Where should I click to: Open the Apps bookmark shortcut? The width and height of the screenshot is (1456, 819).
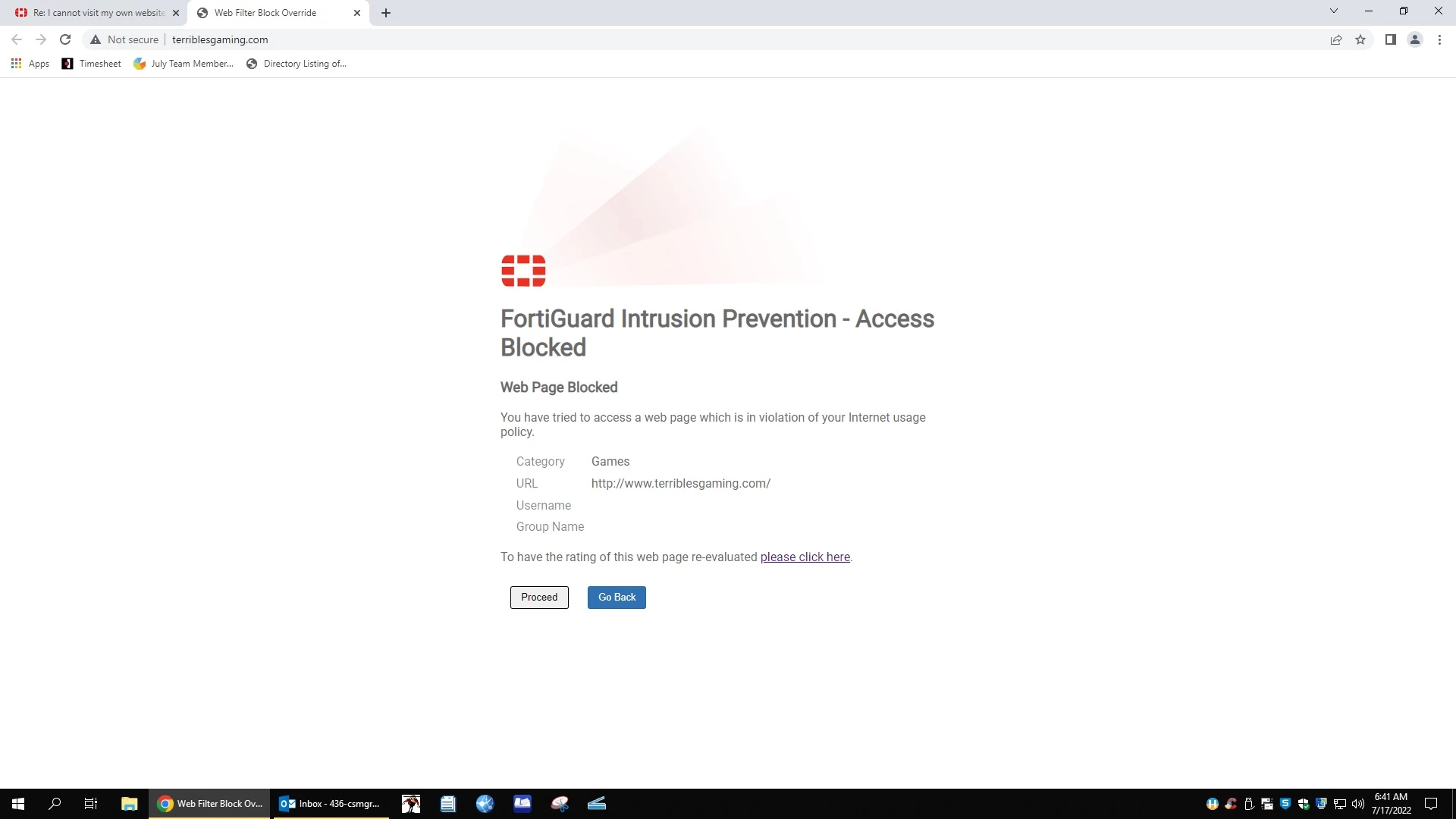click(30, 64)
